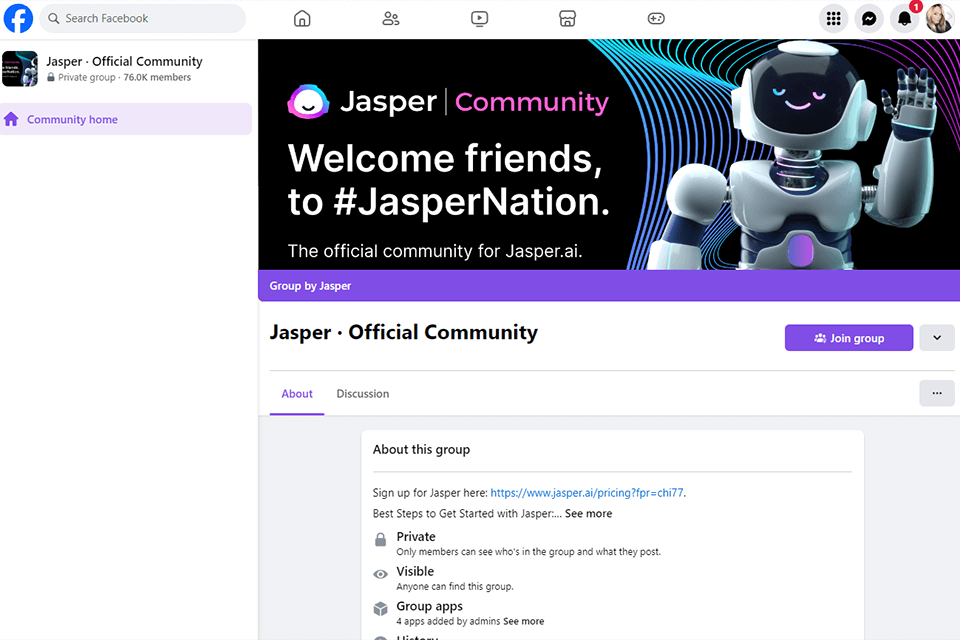Click the Private lock icon
The image size is (960, 640).
(x=380, y=540)
